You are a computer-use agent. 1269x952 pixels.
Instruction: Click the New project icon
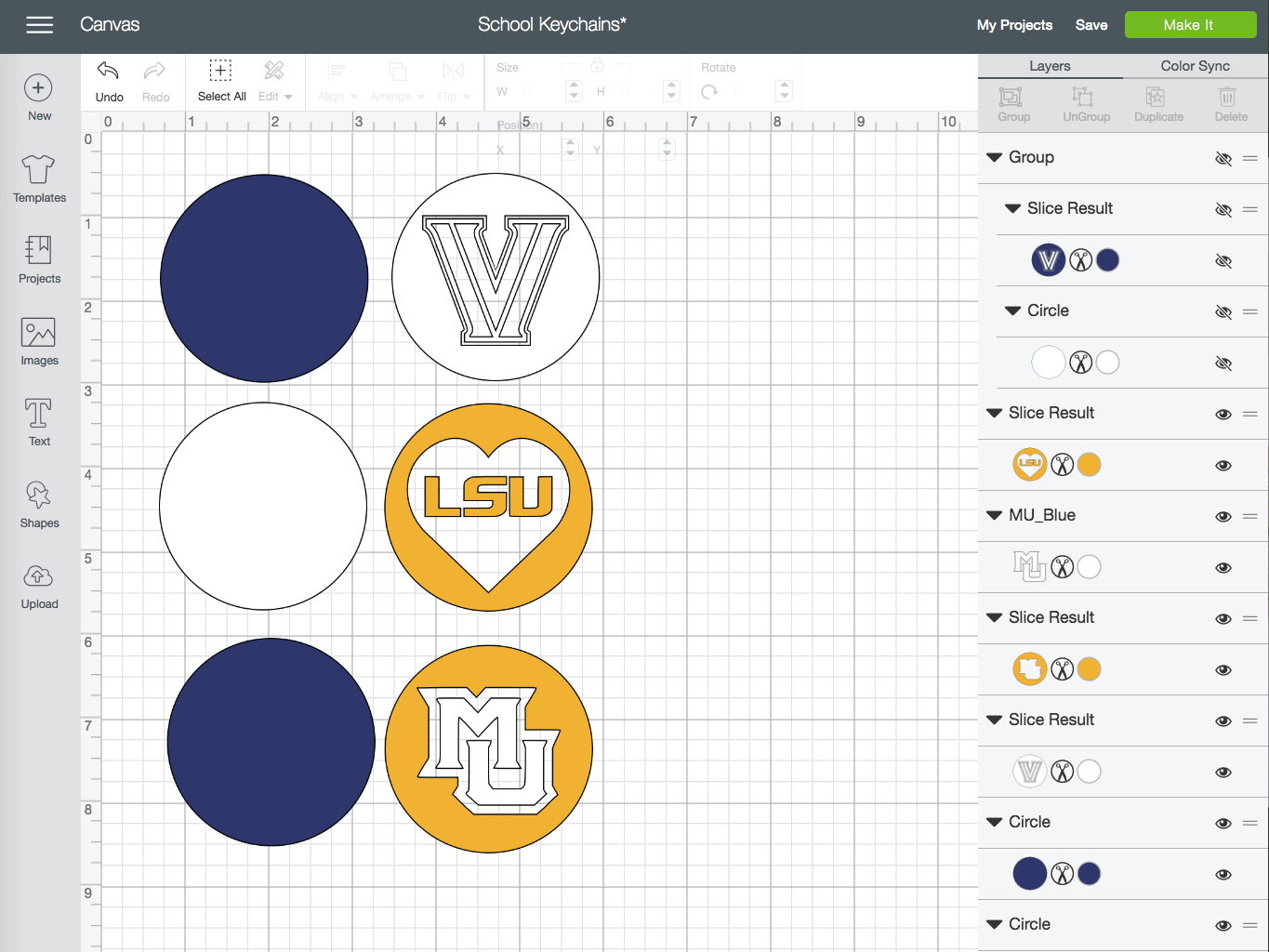38,88
